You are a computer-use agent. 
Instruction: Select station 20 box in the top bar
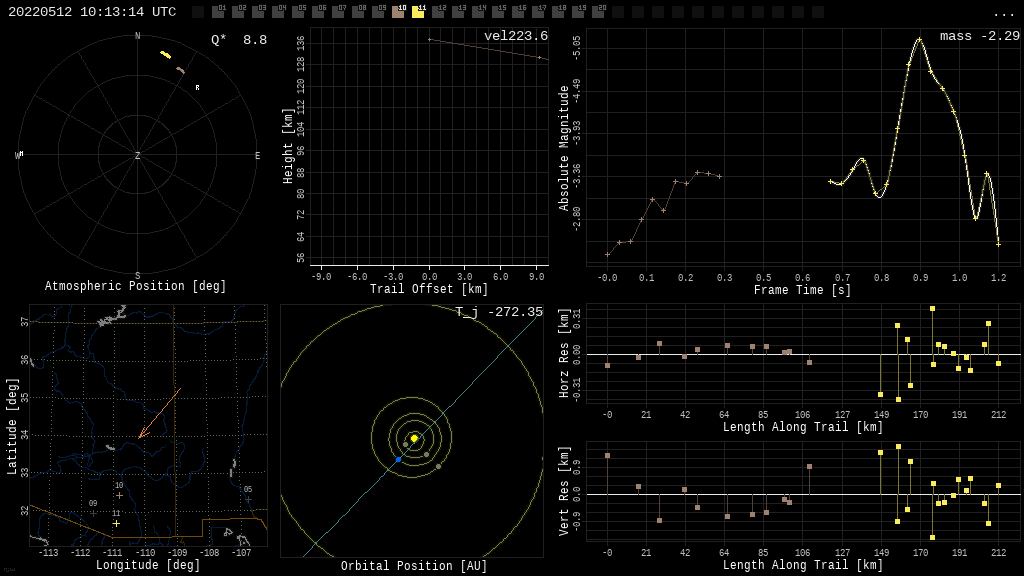[x=598, y=12]
